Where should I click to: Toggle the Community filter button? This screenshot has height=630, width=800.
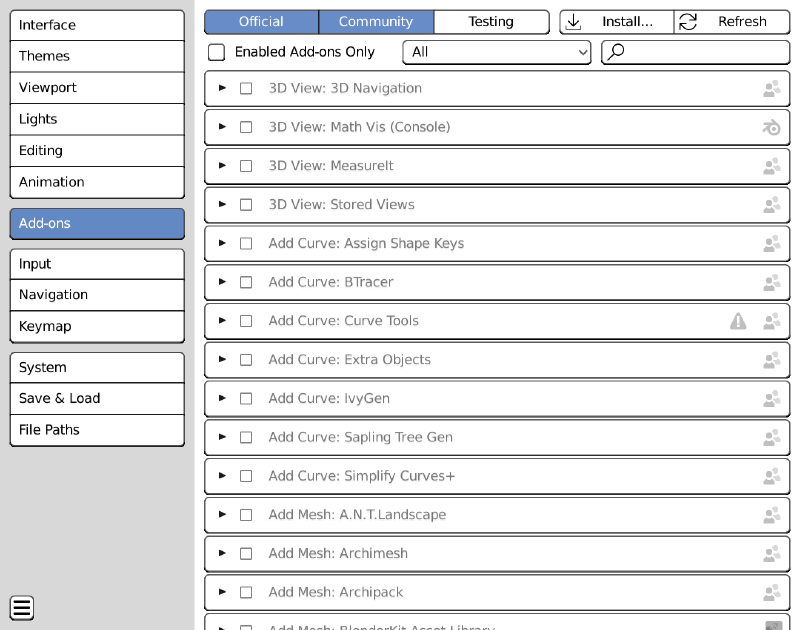(x=376, y=21)
